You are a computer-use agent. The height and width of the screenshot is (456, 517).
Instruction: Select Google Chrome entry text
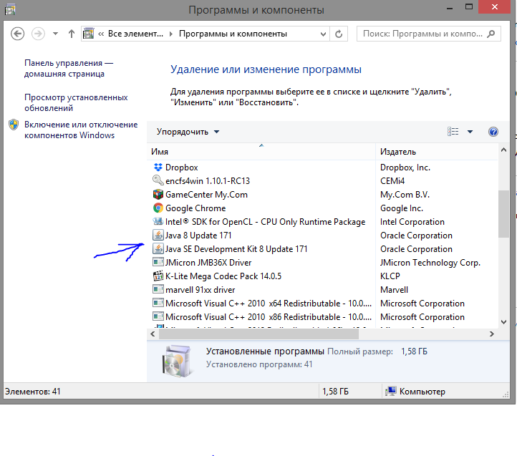[195, 208]
